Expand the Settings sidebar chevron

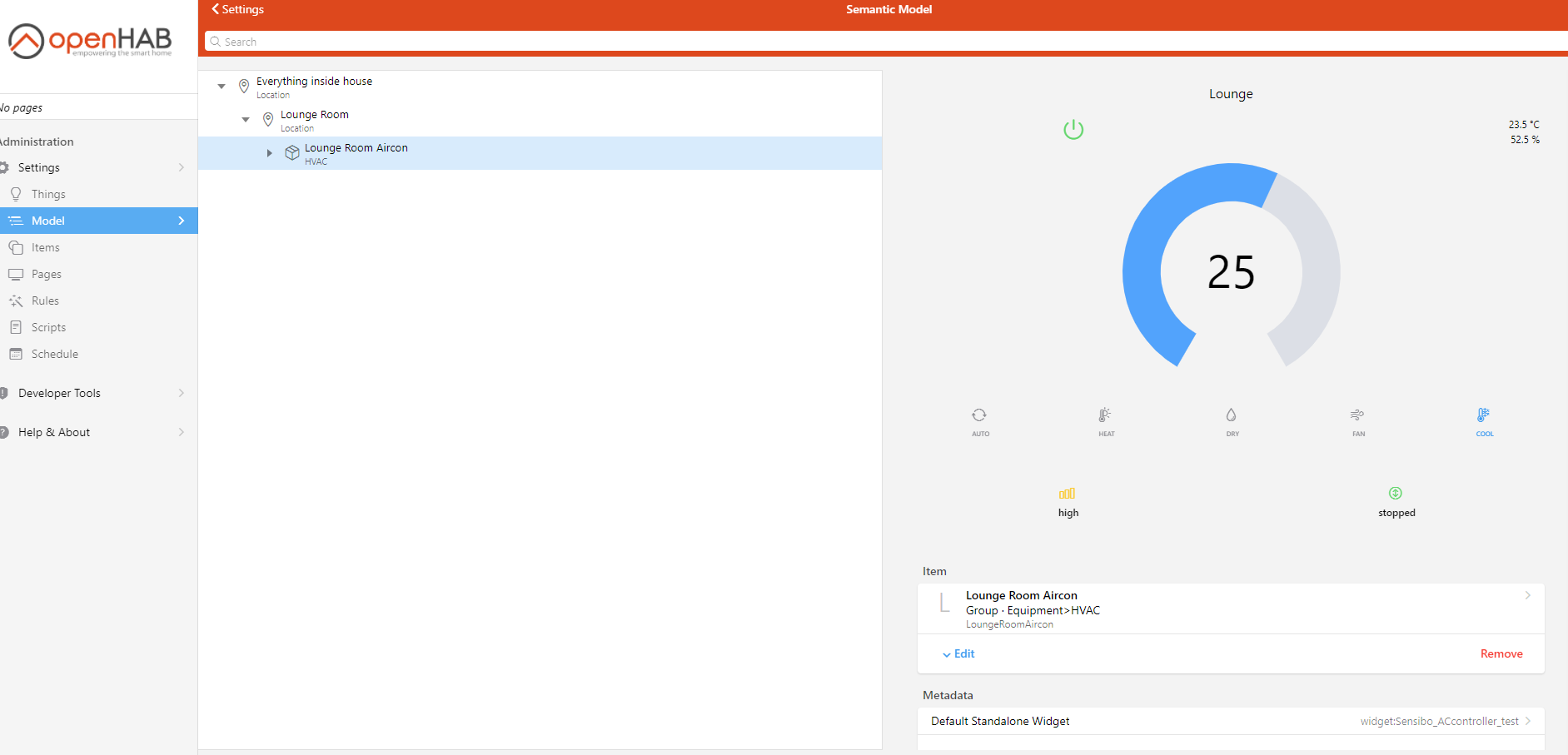pyautogui.click(x=182, y=167)
